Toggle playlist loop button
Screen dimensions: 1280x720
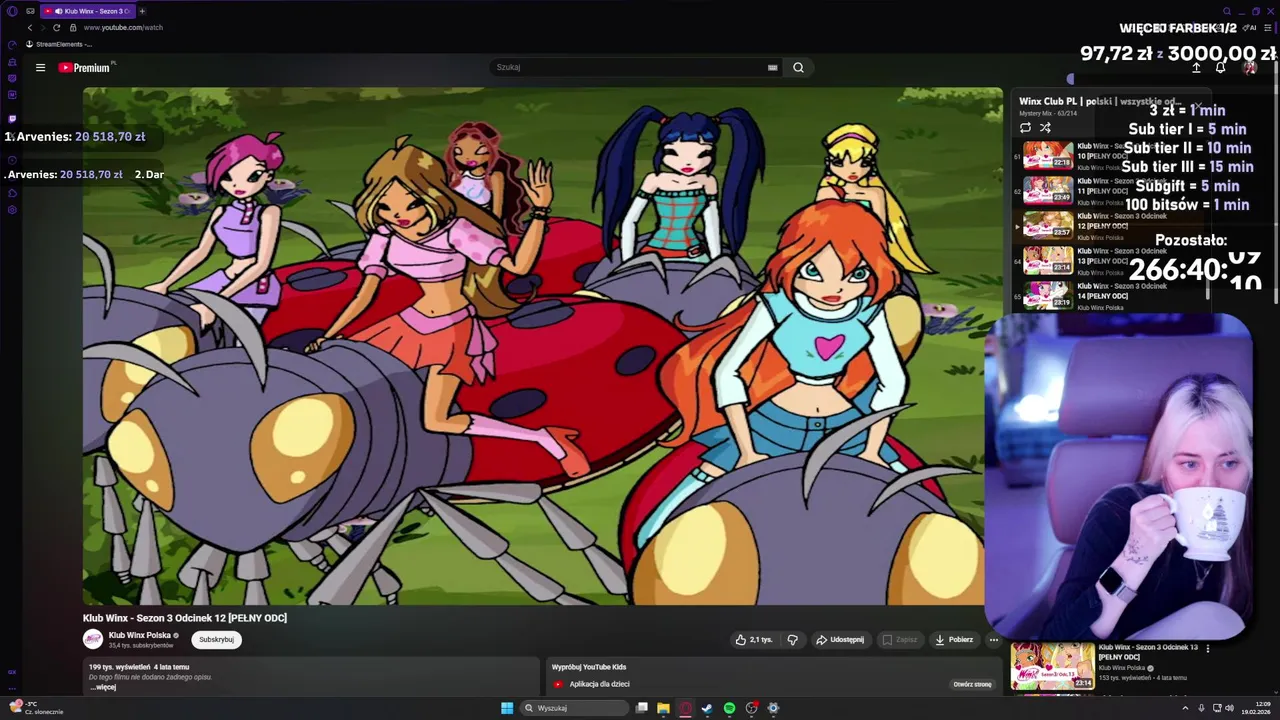pyautogui.click(x=1025, y=128)
